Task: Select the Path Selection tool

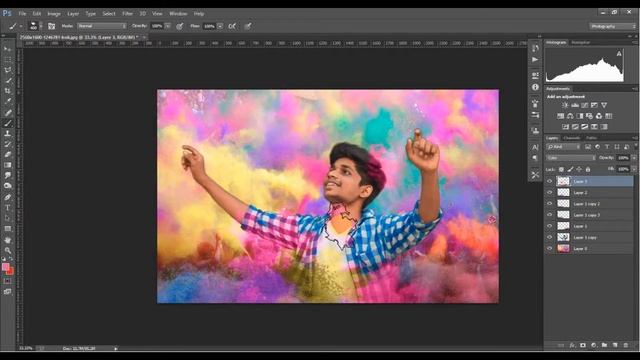Action: coord(7,218)
